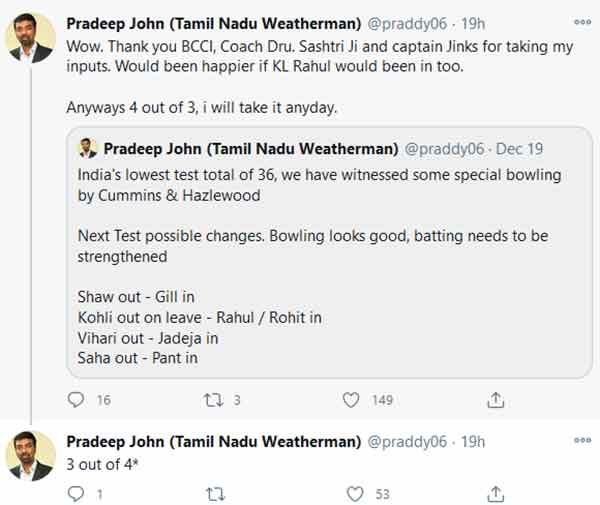Open more options on '3 out of 4*' tweet
The height and width of the screenshot is (505, 600).
coord(582,440)
